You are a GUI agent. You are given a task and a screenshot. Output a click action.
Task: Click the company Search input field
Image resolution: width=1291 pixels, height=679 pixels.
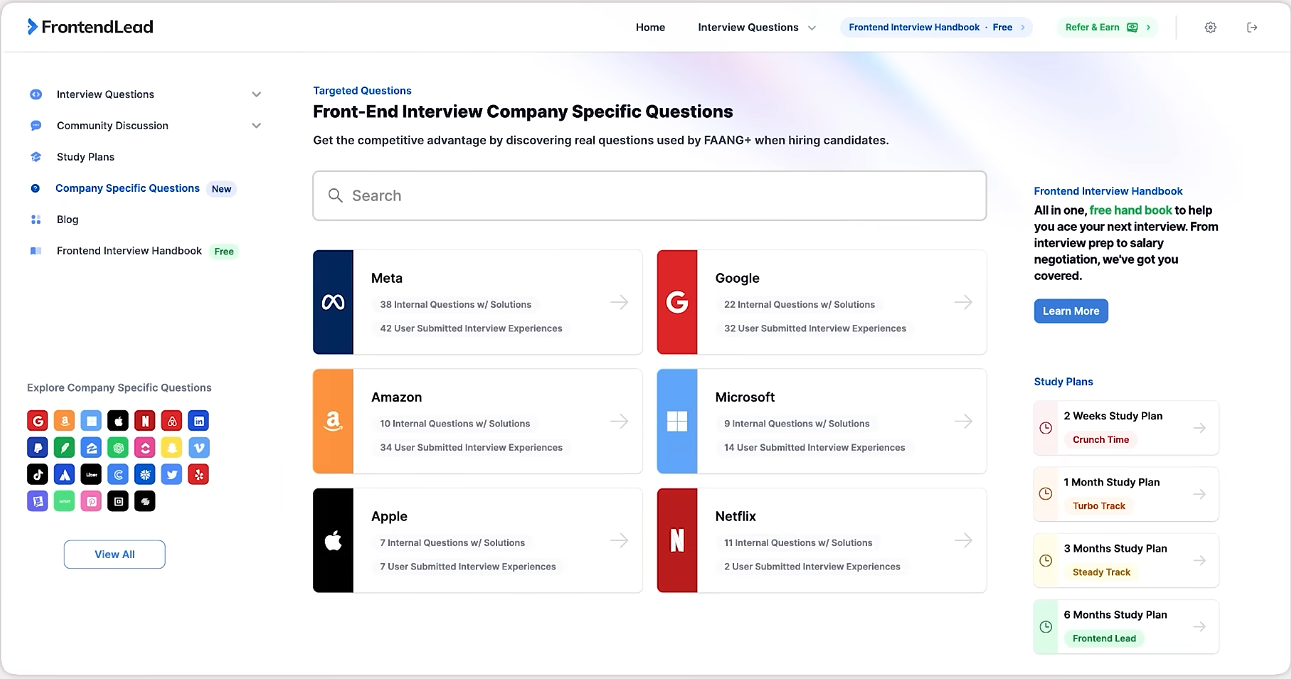pyautogui.click(x=649, y=196)
